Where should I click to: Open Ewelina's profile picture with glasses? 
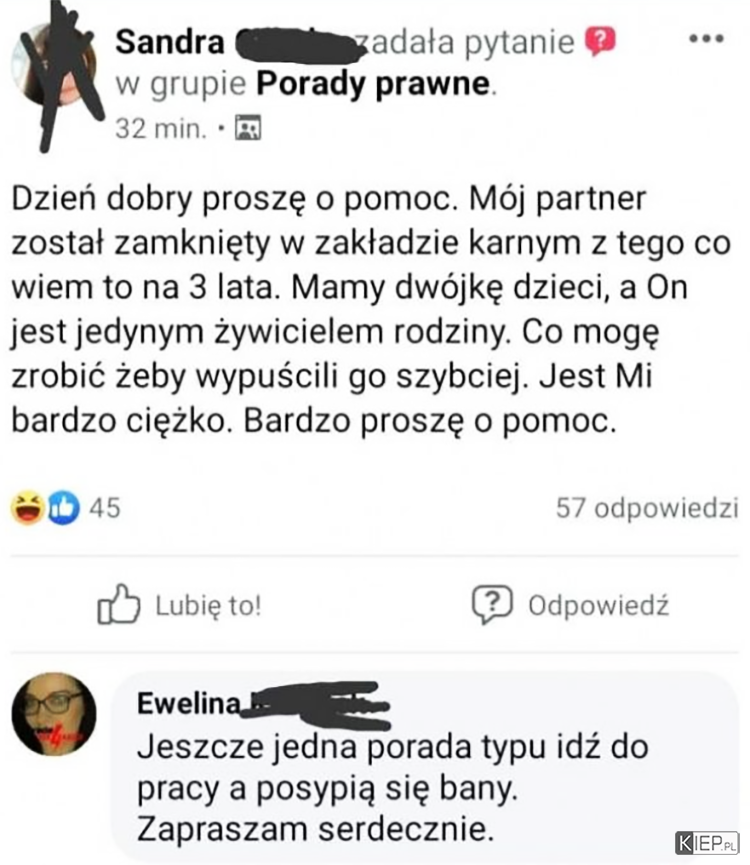pos(54,714)
